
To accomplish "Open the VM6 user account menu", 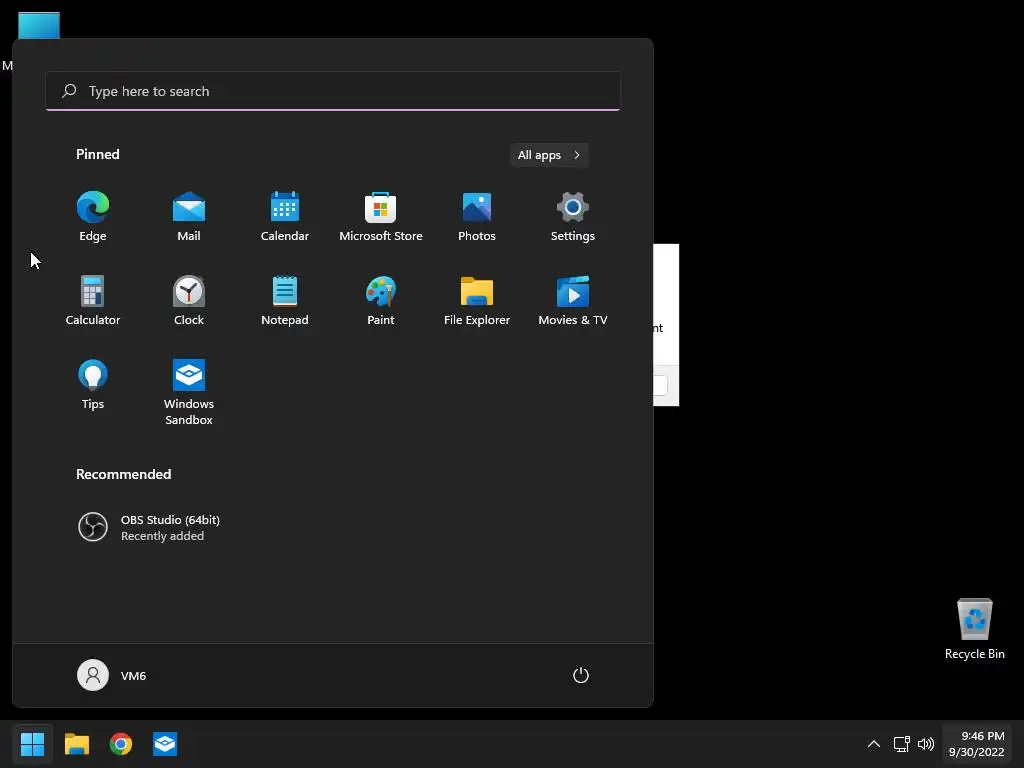I will 112,675.
